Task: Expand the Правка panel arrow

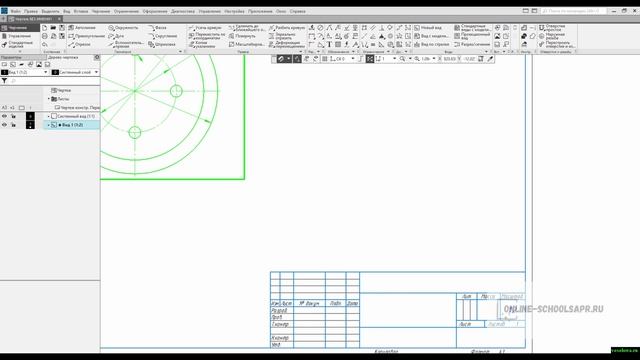Action: [301, 52]
